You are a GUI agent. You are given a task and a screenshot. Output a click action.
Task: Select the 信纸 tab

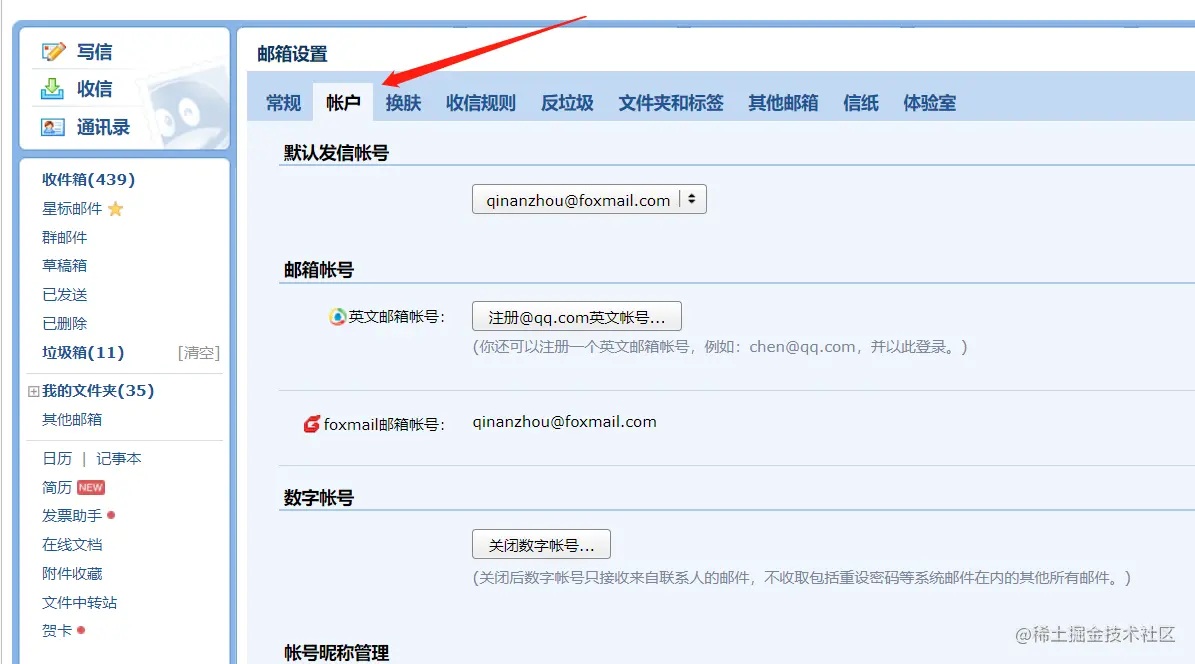pos(860,103)
